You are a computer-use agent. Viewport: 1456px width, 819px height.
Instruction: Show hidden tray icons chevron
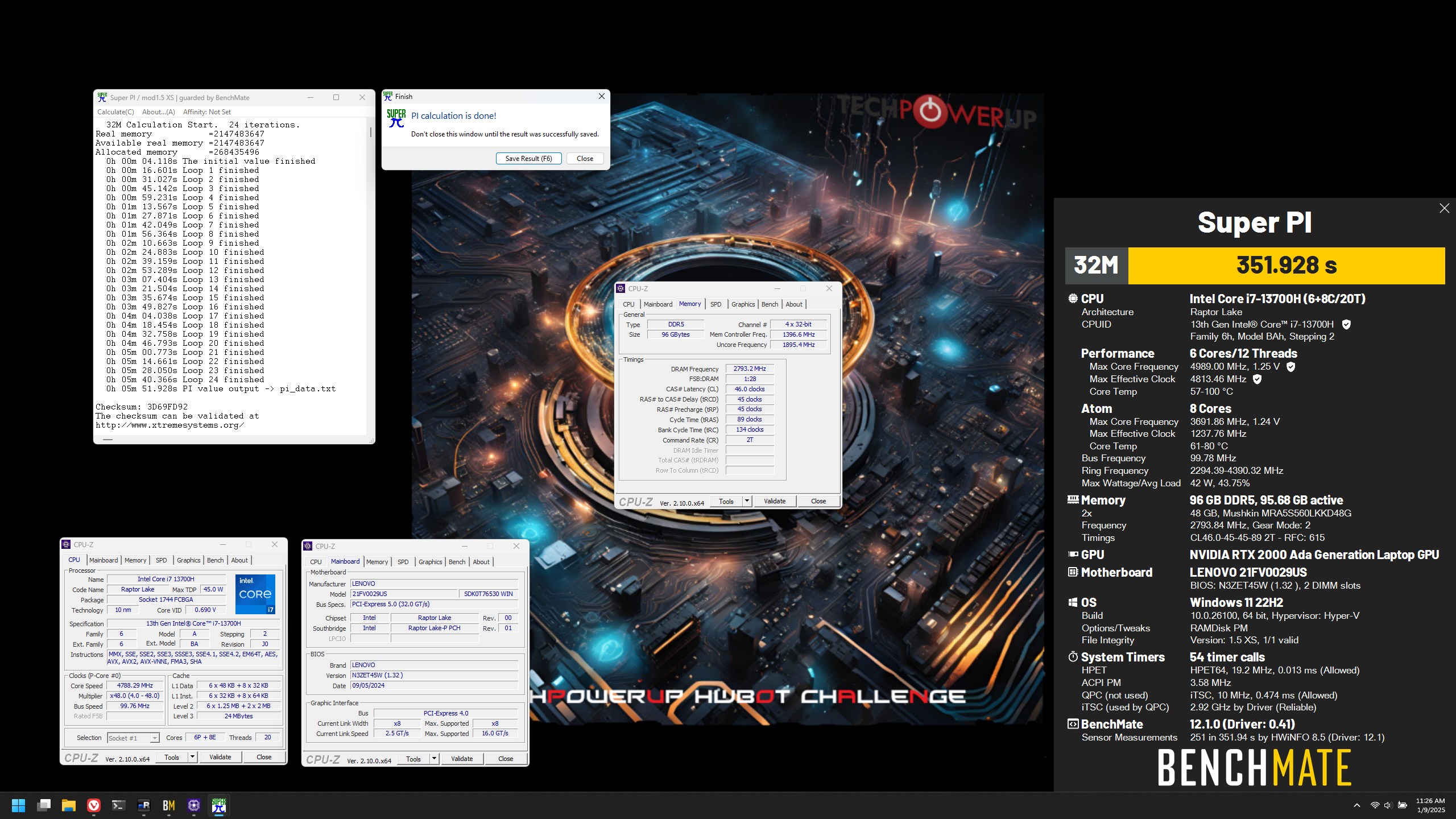pyautogui.click(x=1357, y=805)
